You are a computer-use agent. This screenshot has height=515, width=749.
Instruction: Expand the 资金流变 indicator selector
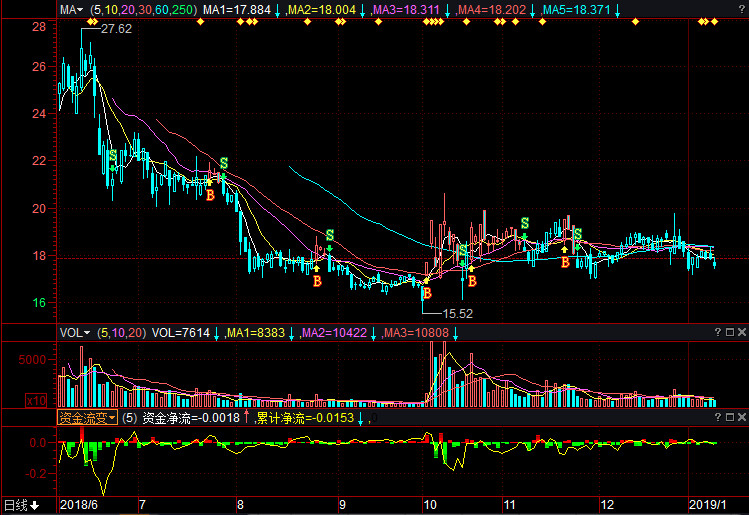[x=87, y=418]
